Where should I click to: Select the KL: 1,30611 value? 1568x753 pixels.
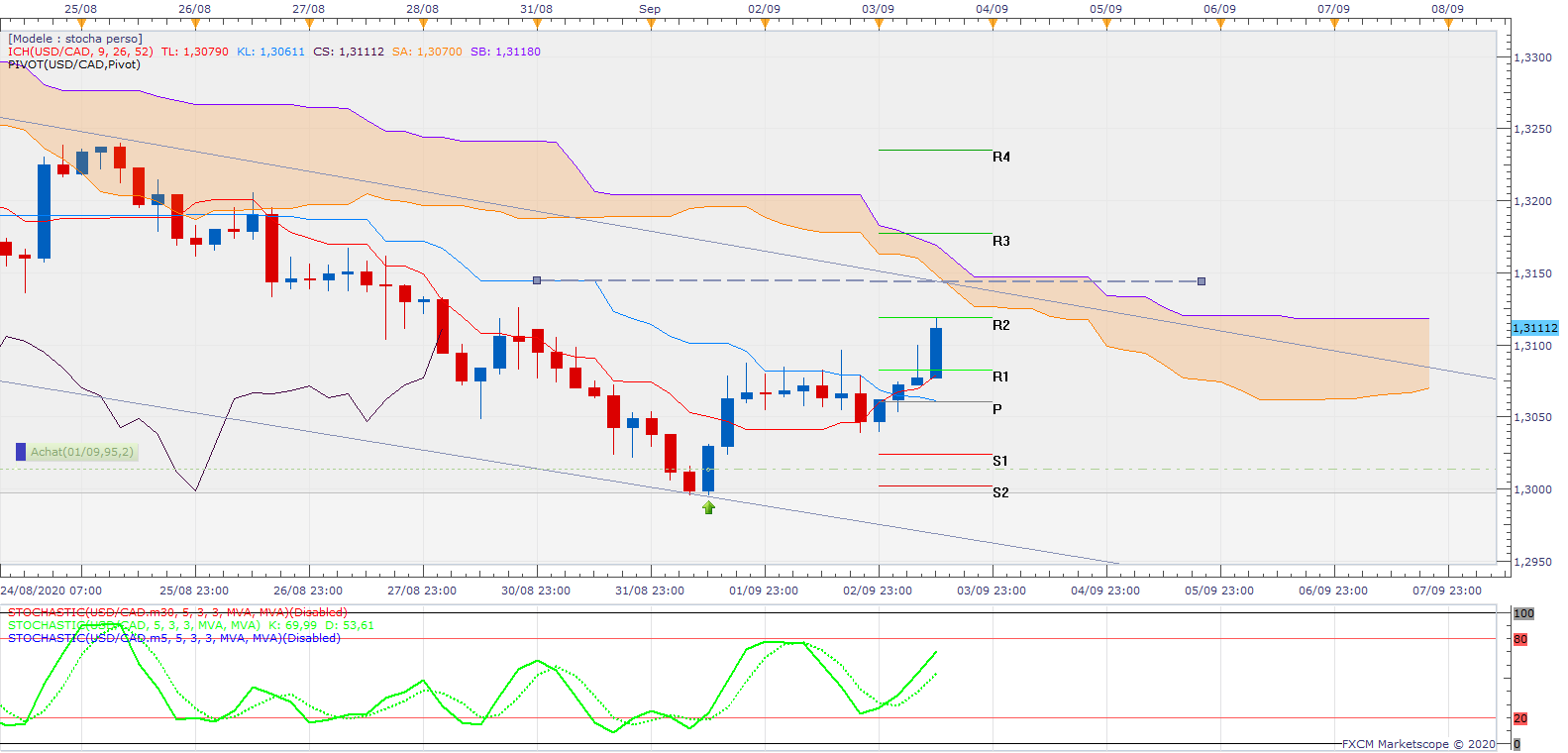pos(270,52)
